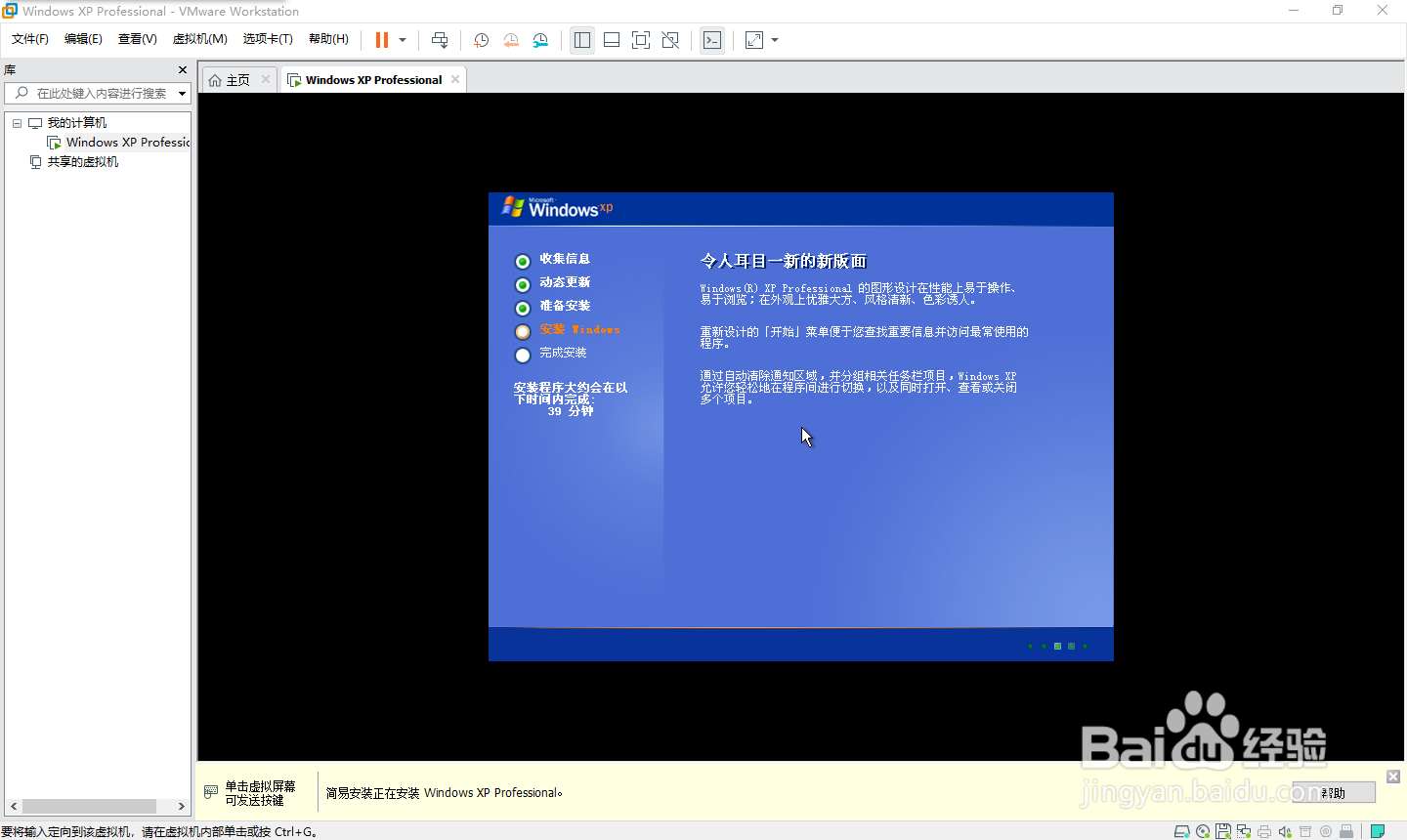Click the hard disk status icon
Viewport: 1407px width, 840px height.
(1182, 831)
